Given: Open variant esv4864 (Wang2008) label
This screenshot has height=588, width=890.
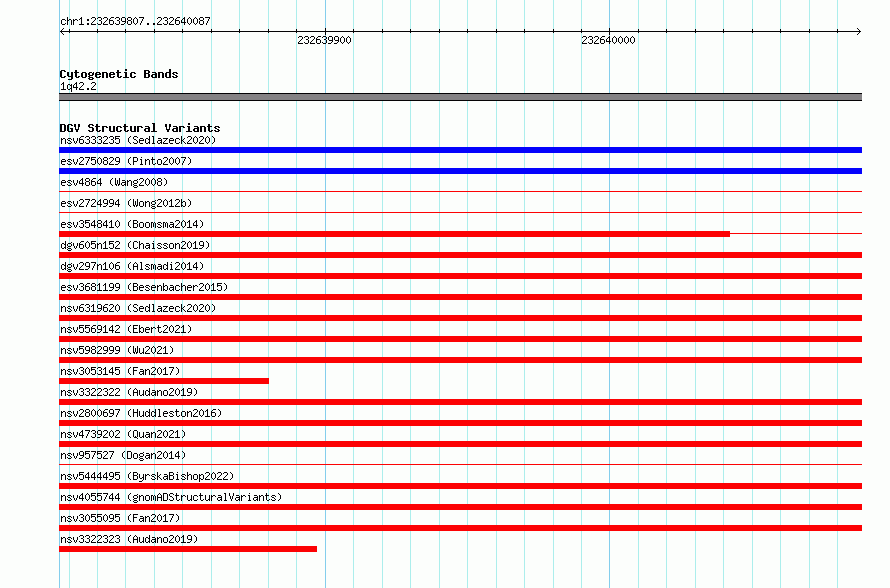Looking at the screenshot, I should click(114, 182).
